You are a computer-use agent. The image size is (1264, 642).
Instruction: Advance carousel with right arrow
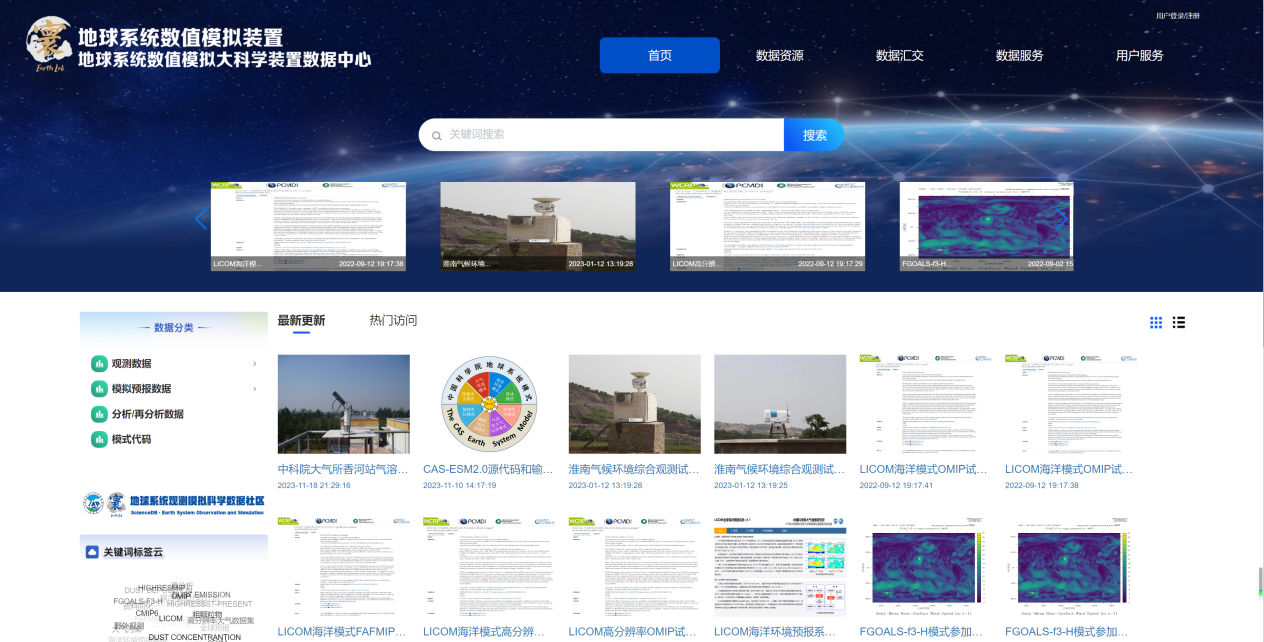coord(1062,219)
